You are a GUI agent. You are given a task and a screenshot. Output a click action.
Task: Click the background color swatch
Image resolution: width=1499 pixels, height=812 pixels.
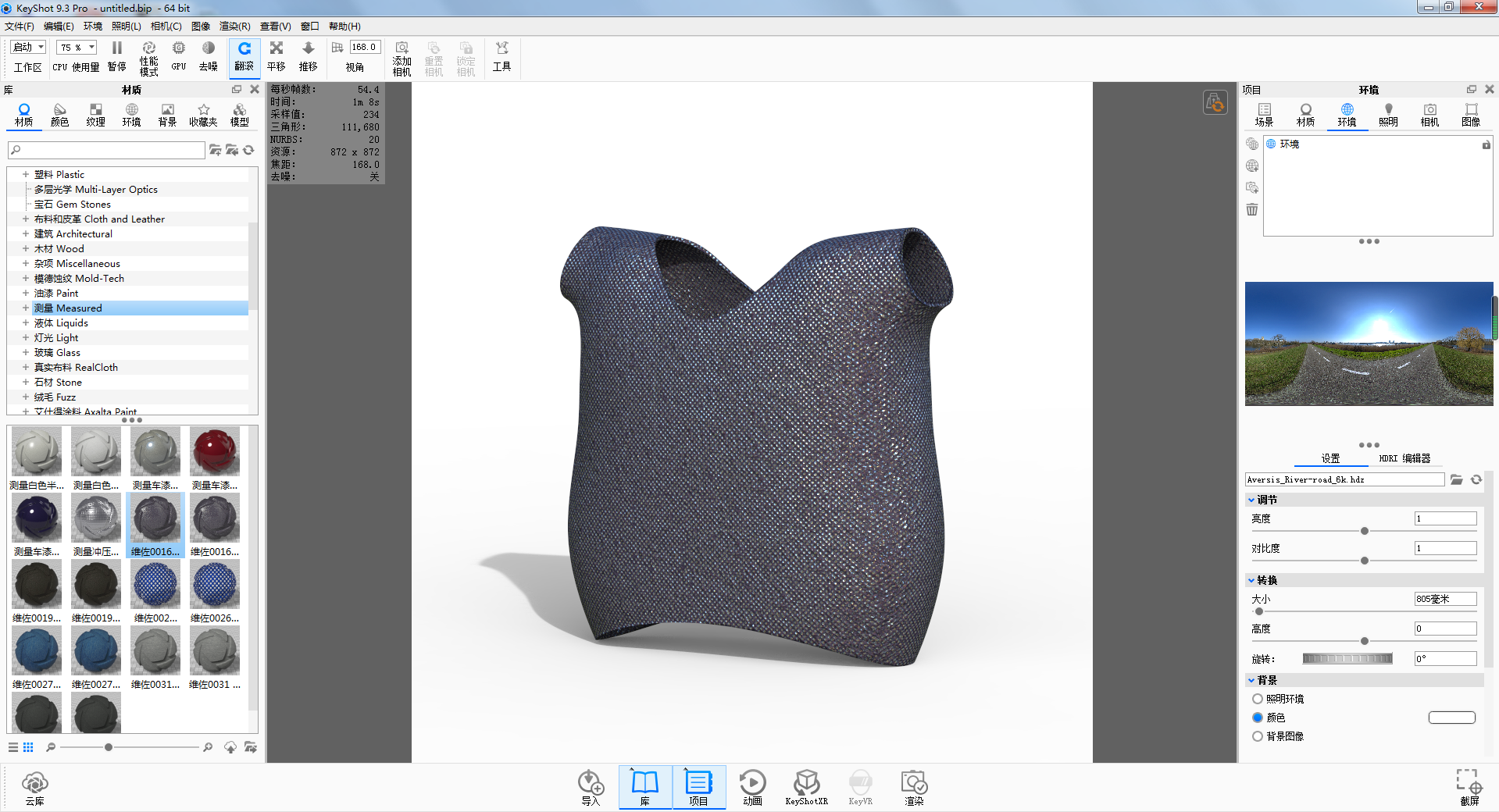[x=1452, y=718]
